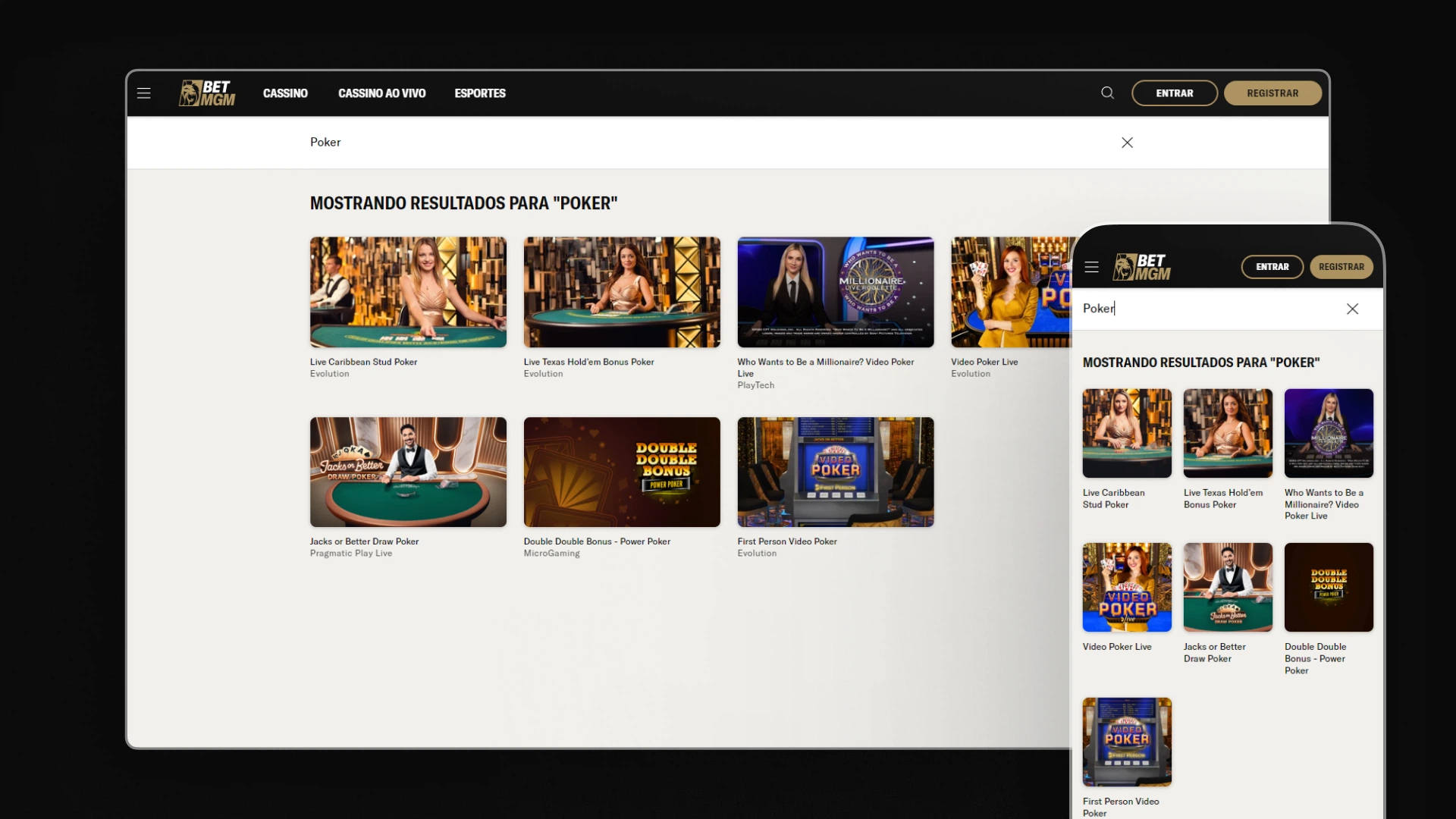
Task: Clear the mobile Poker search with X
Action: [1352, 309]
